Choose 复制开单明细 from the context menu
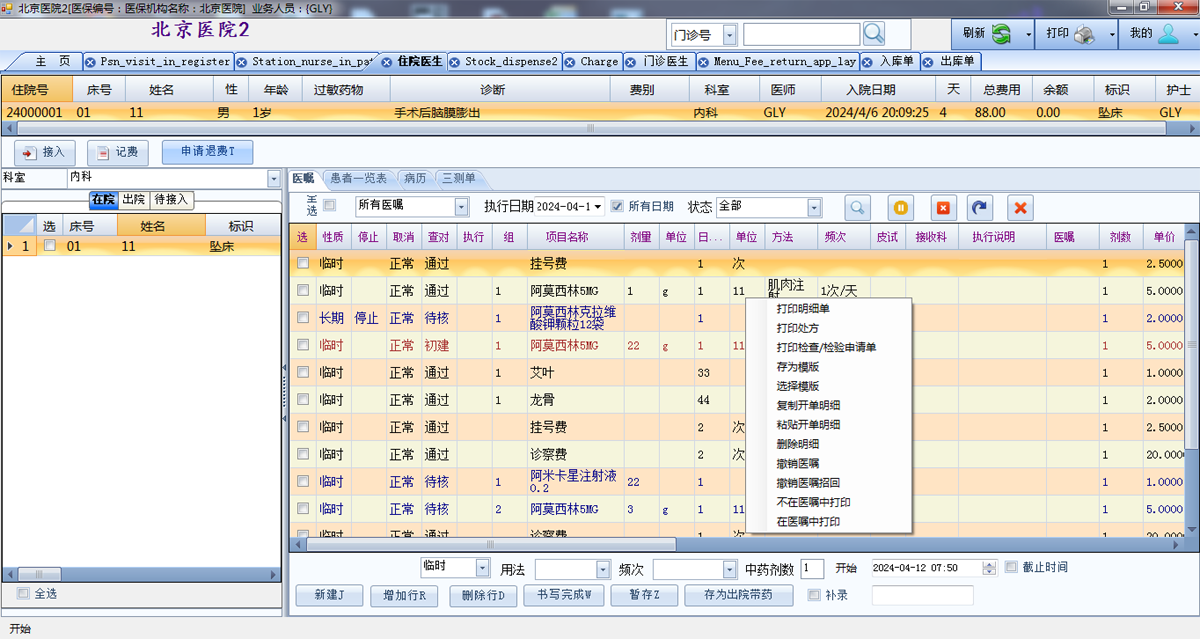The width and height of the screenshot is (1200, 639). pos(808,405)
